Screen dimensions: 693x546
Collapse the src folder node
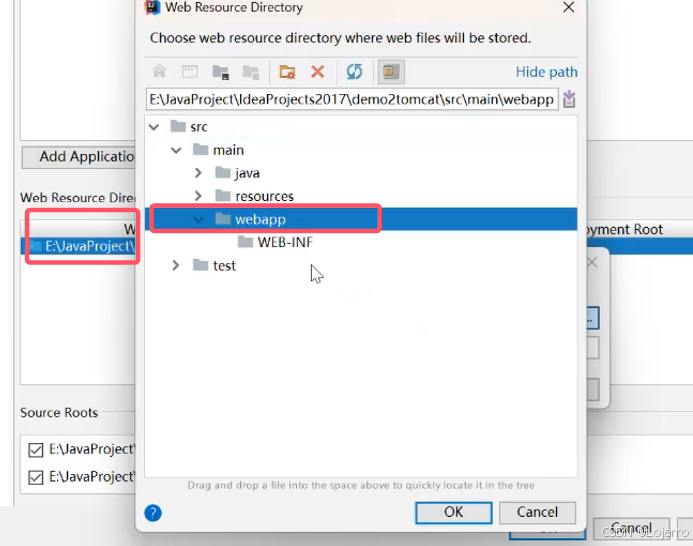tap(154, 127)
